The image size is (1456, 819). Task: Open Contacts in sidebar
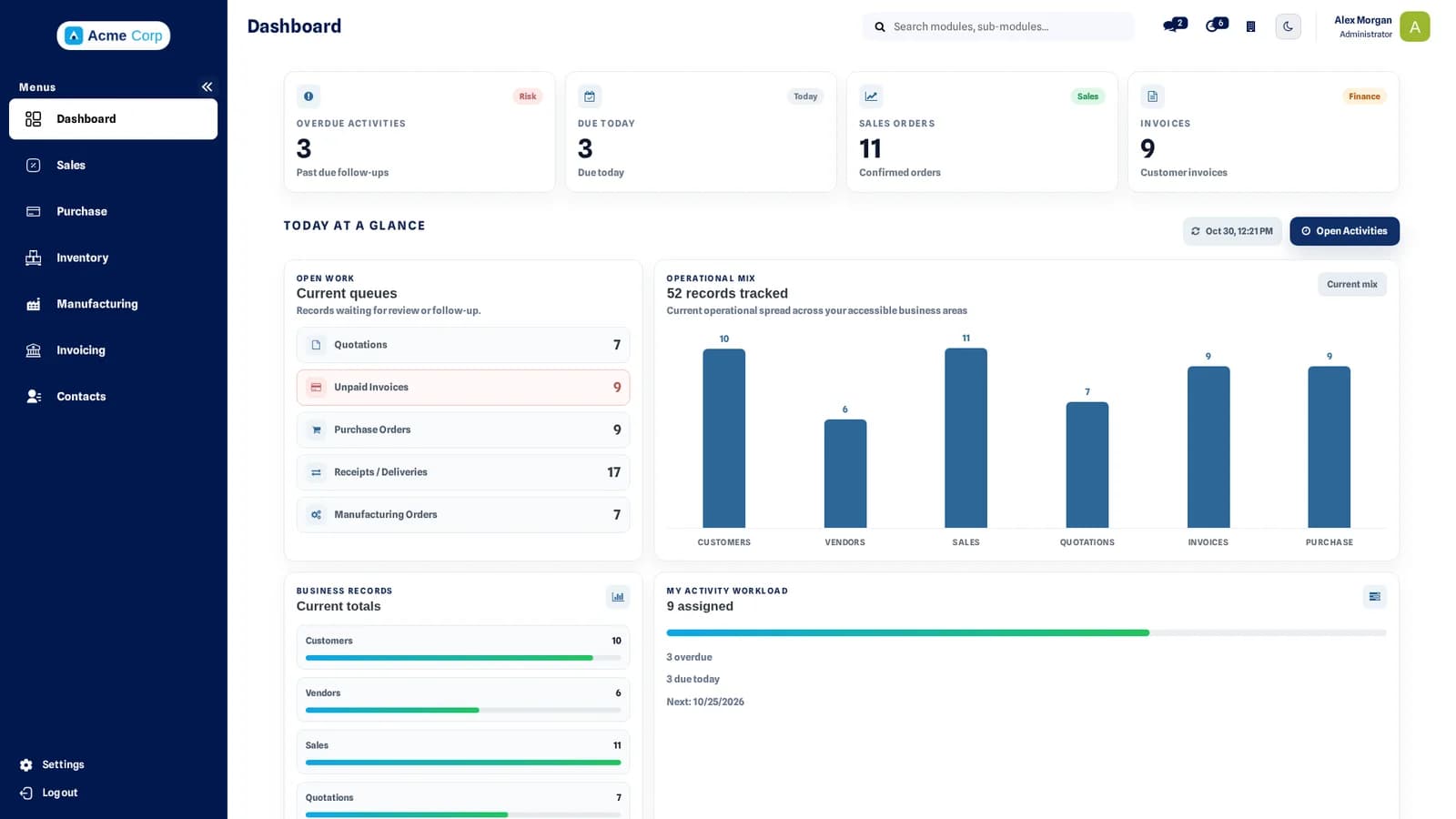[113, 397]
